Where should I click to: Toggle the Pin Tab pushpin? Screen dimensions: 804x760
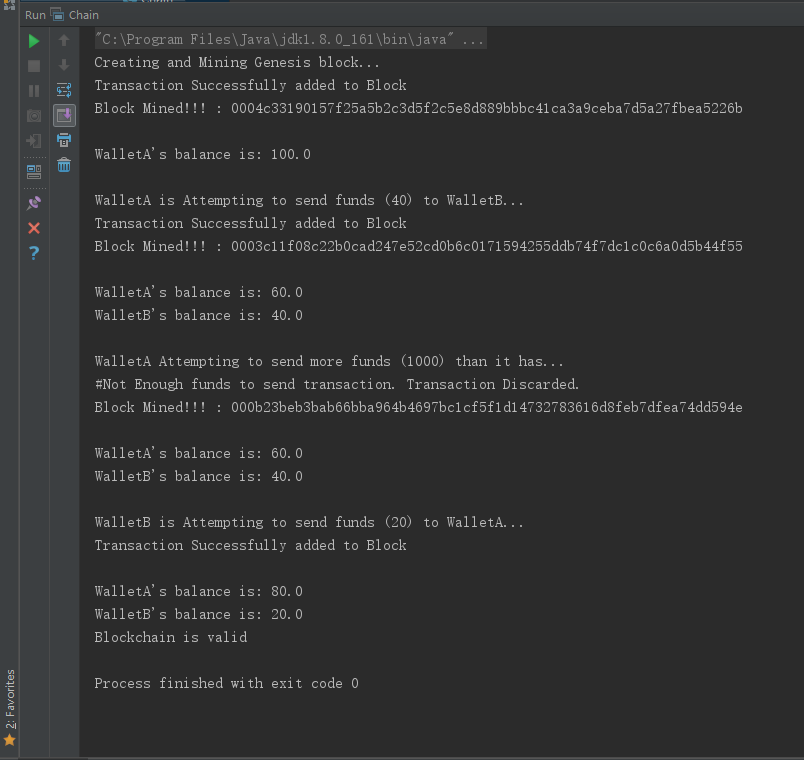click(34, 202)
